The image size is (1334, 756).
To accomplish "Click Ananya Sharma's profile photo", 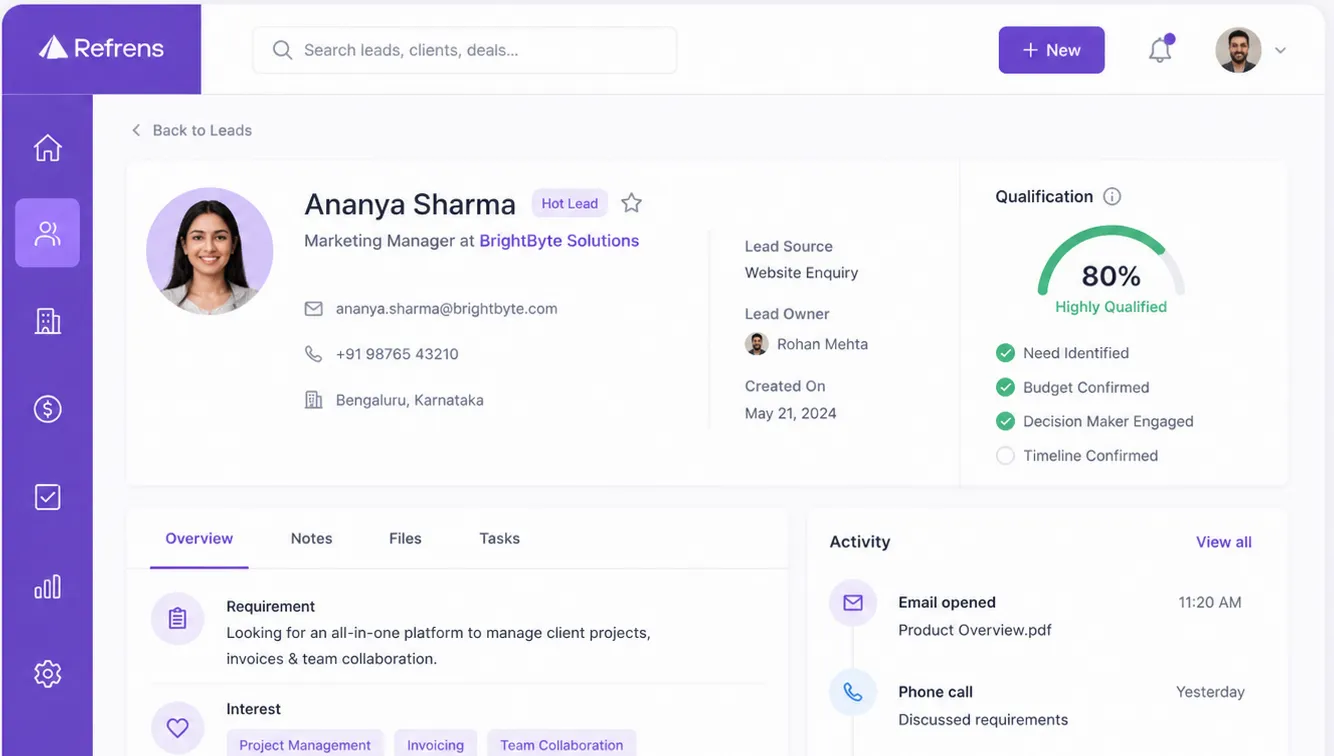I will click(209, 251).
